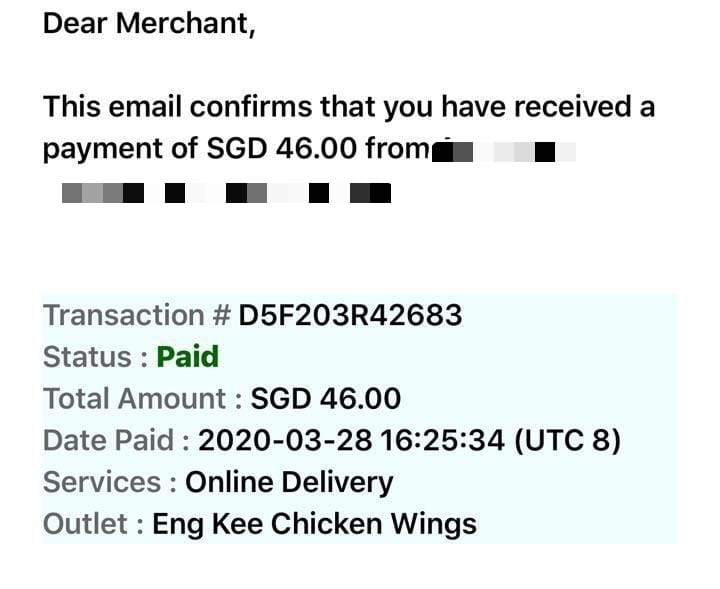Click the green "Paid" status text
Viewport: 720px width, 589px height.
click(188, 357)
